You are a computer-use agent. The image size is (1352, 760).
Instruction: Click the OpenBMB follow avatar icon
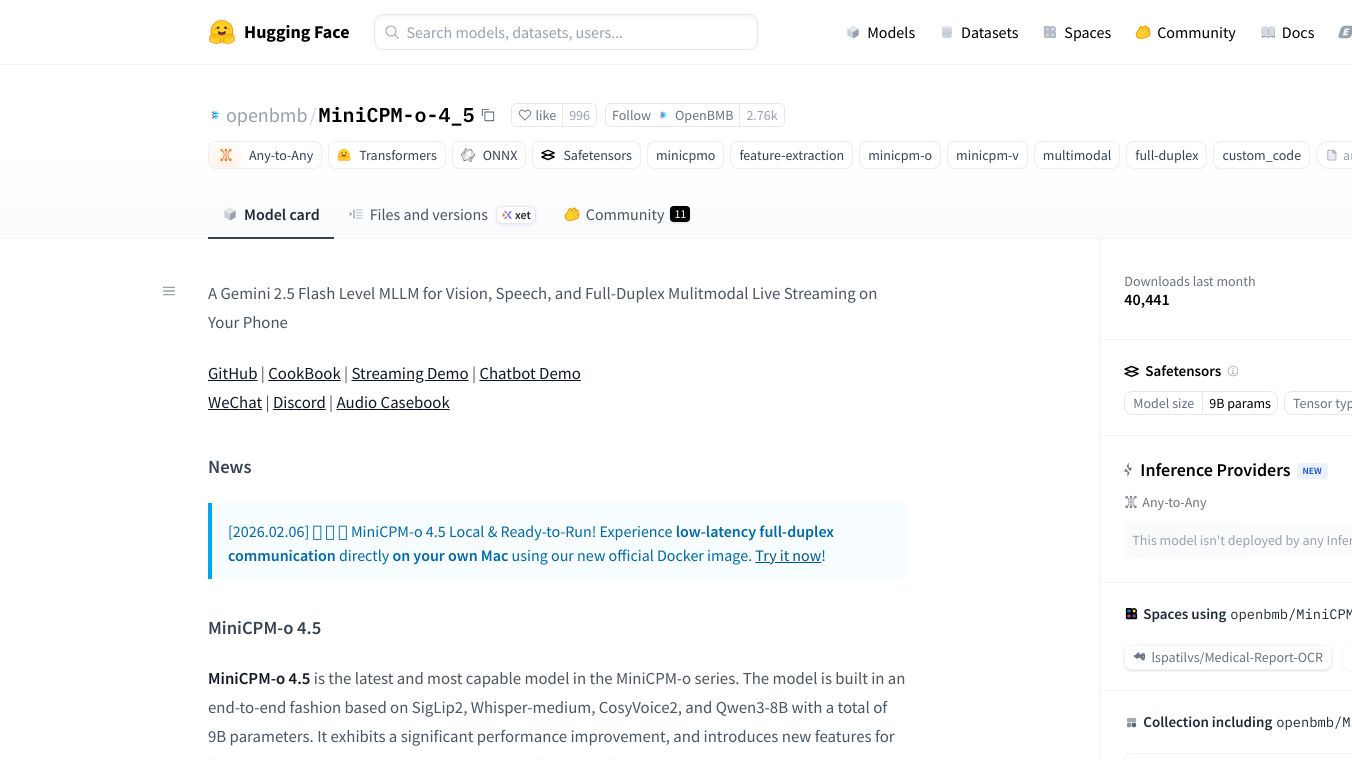coord(662,115)
